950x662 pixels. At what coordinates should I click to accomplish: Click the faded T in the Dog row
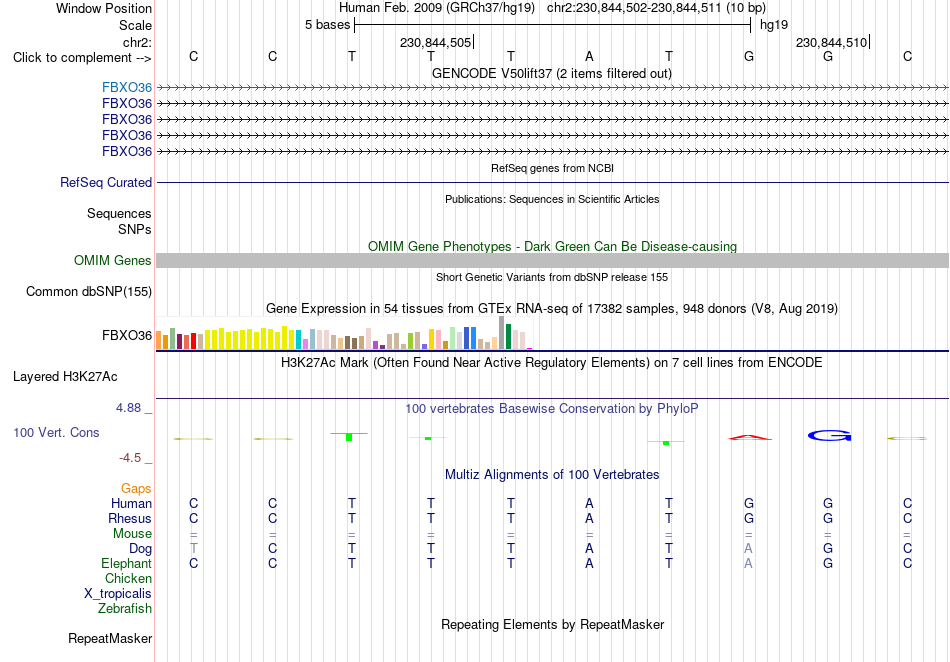194,549
